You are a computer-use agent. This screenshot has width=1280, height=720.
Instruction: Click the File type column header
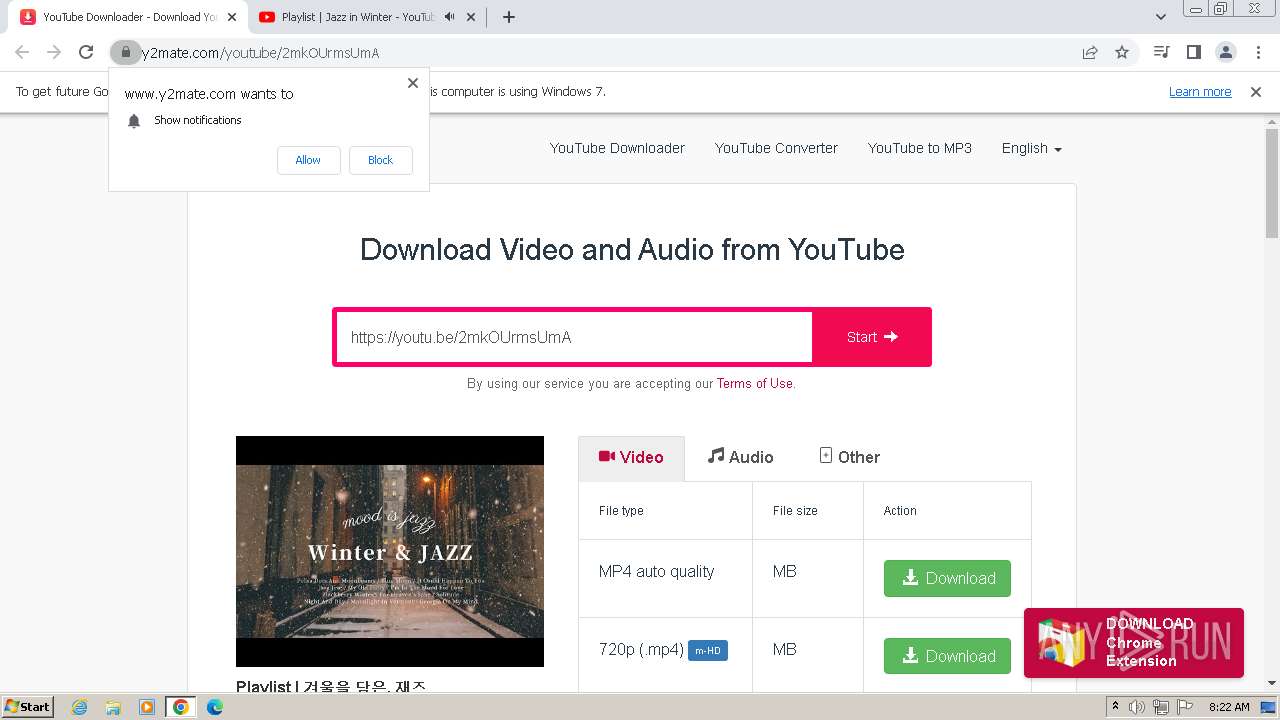621,511
